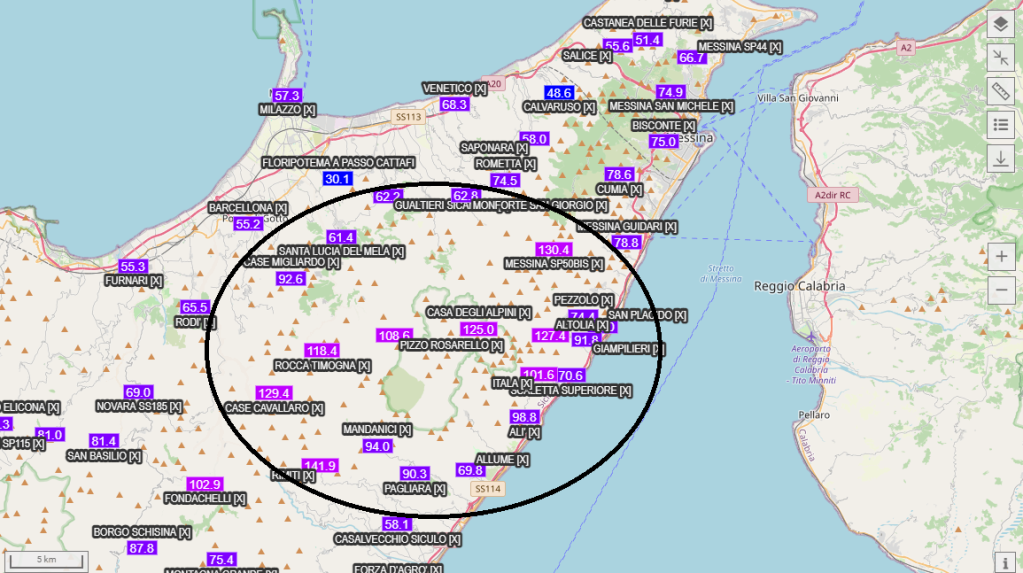Click the CASE CAVALLARO station label
1023x573 pixels.
(274, 408)
